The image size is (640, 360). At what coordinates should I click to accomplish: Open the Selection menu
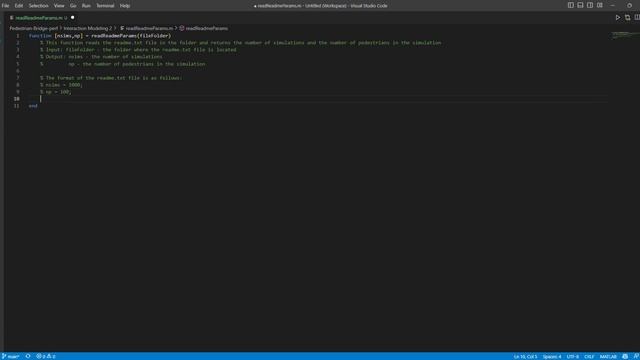point(38,6)
